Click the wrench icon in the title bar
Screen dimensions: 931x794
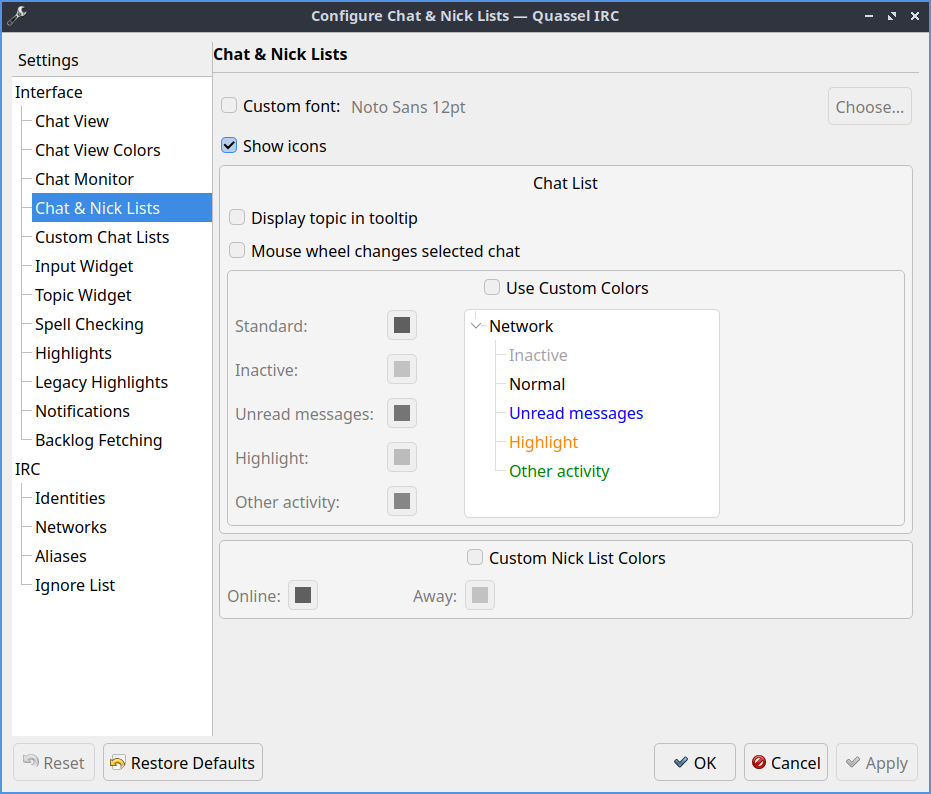(x=17, y=15)
